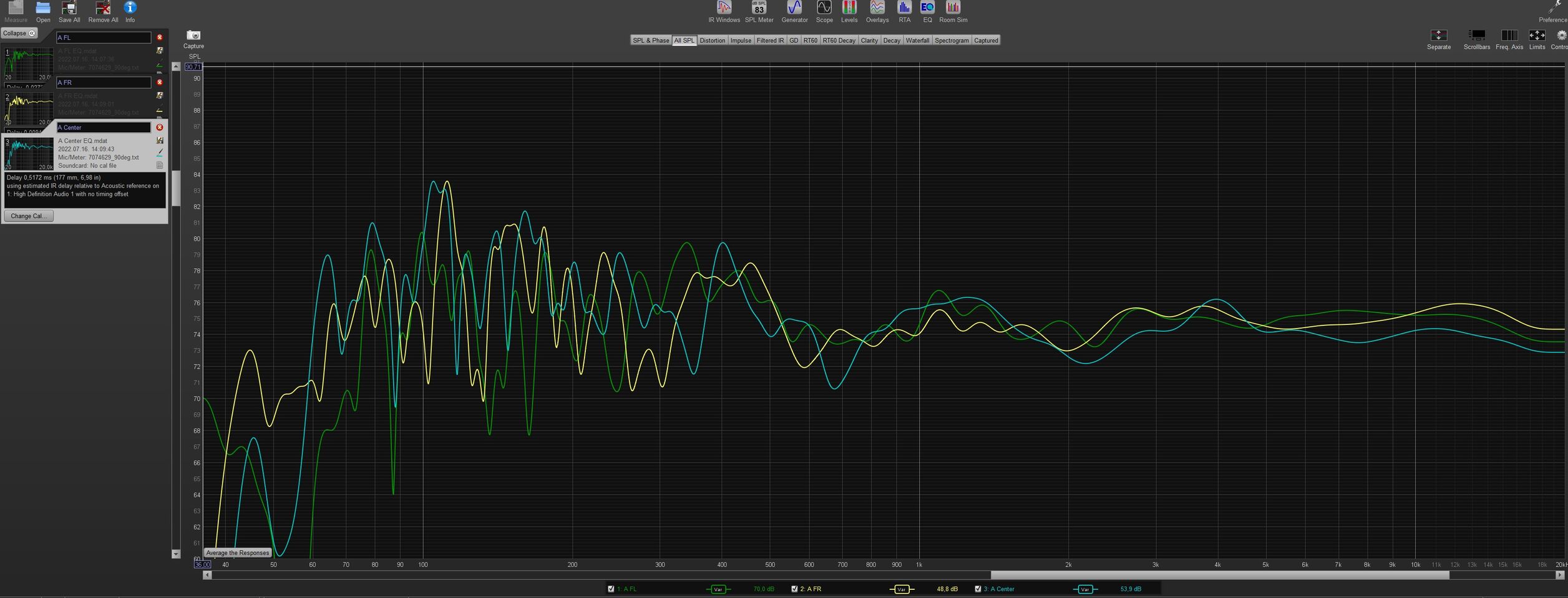The height and width of the screenshot is (598, 1568).
Task: Open graph Limits settings
Action: click(x=1537, y=36)
